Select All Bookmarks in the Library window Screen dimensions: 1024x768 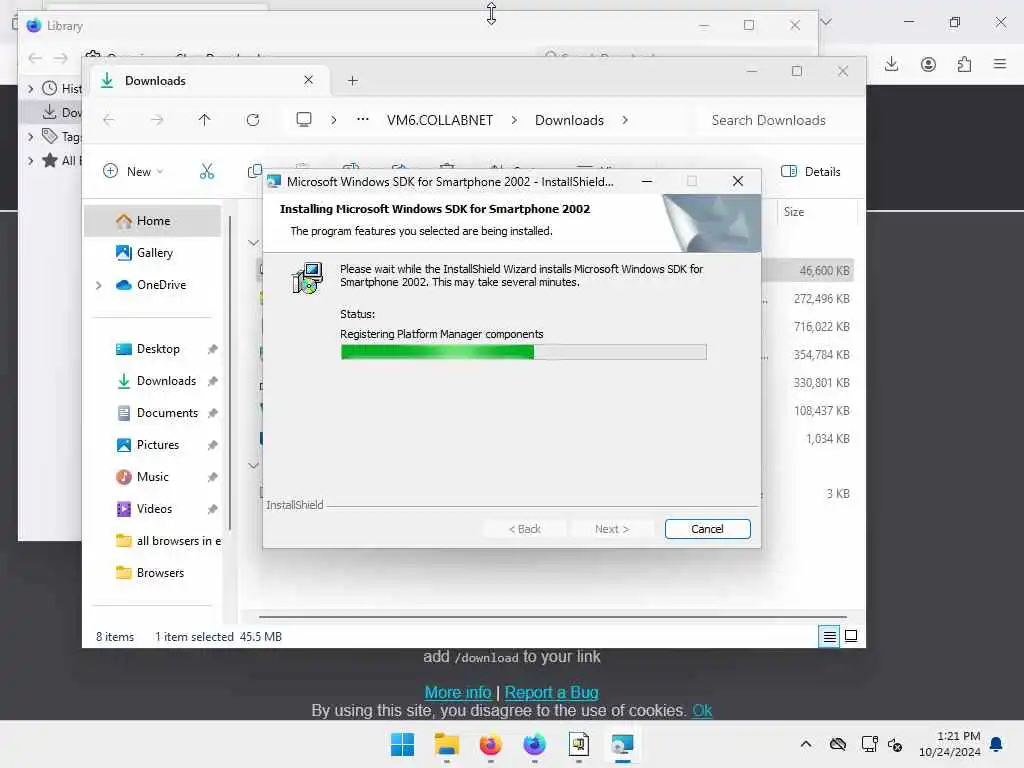[x=61, y=161]
